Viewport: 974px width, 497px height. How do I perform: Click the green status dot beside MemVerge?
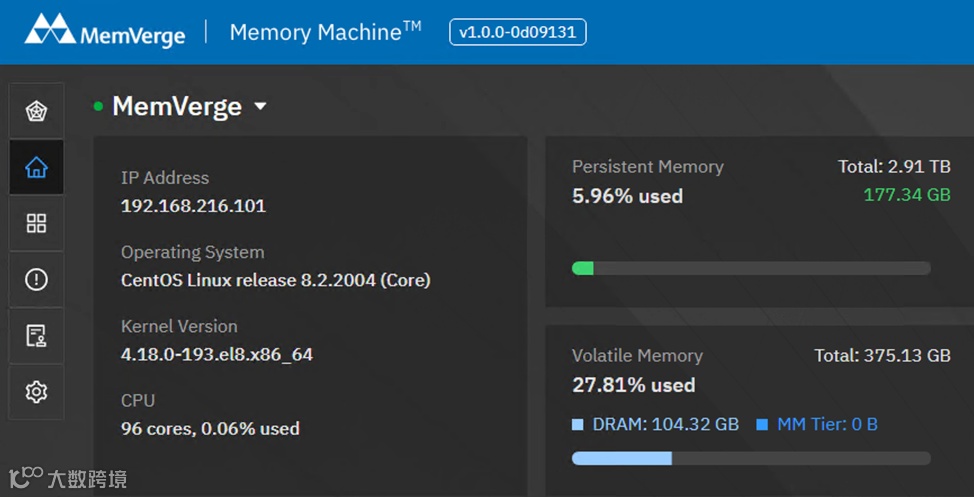98,106
